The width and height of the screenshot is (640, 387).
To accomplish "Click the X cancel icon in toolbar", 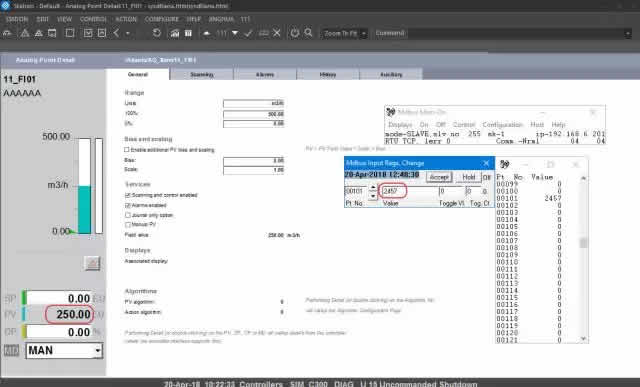I will [x=277, y=33].
